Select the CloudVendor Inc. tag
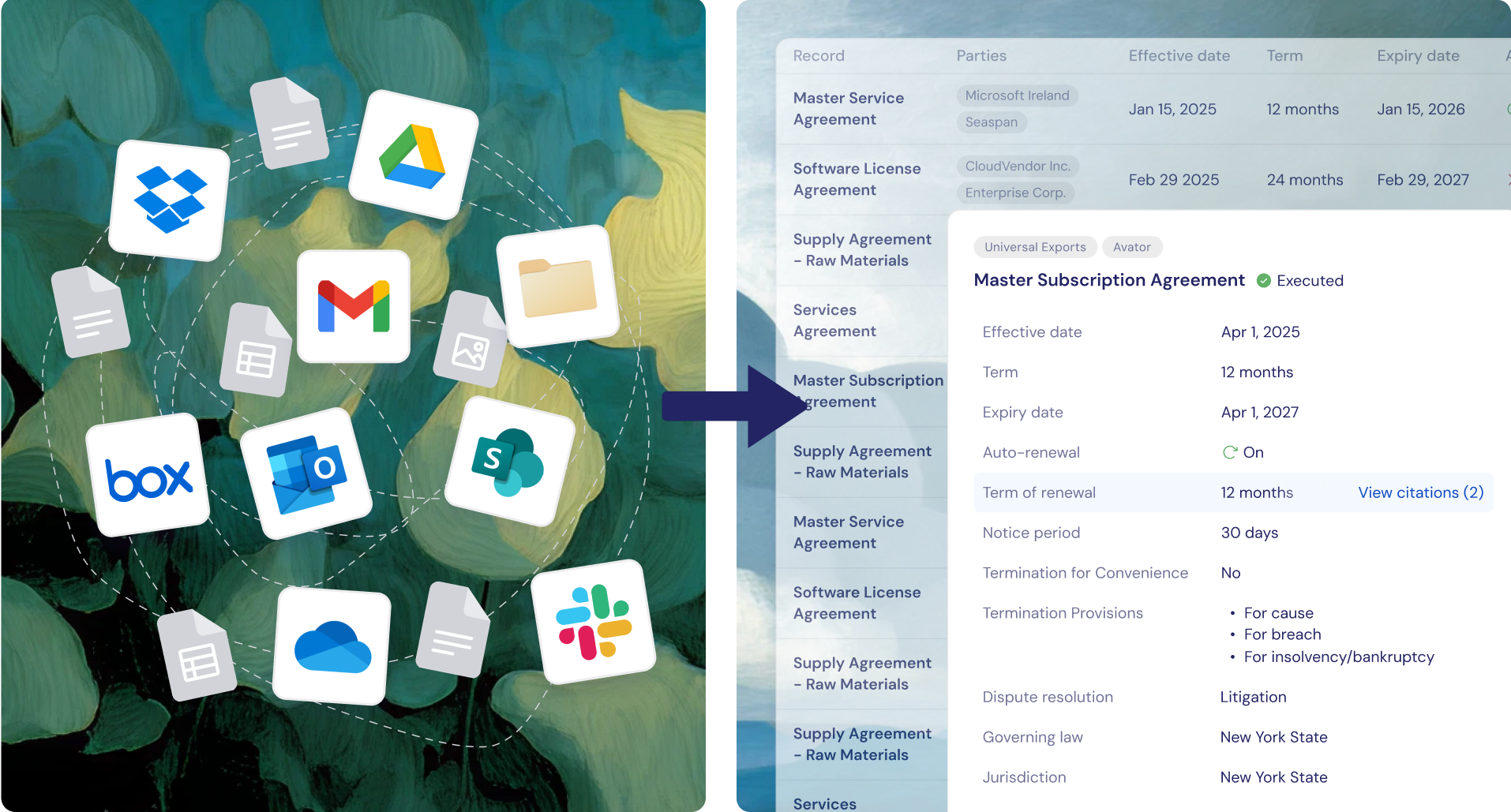 (x=1018, y=166)
